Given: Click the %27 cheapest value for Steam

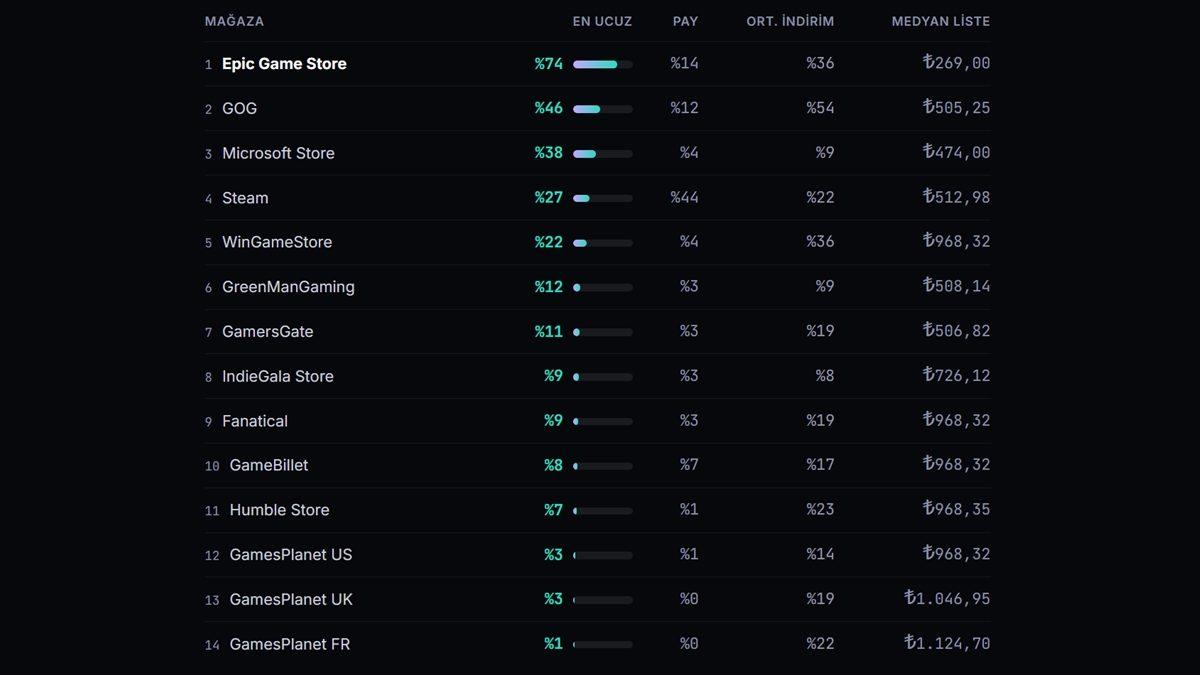Looking at the screenshot, I should pos(549,198).
